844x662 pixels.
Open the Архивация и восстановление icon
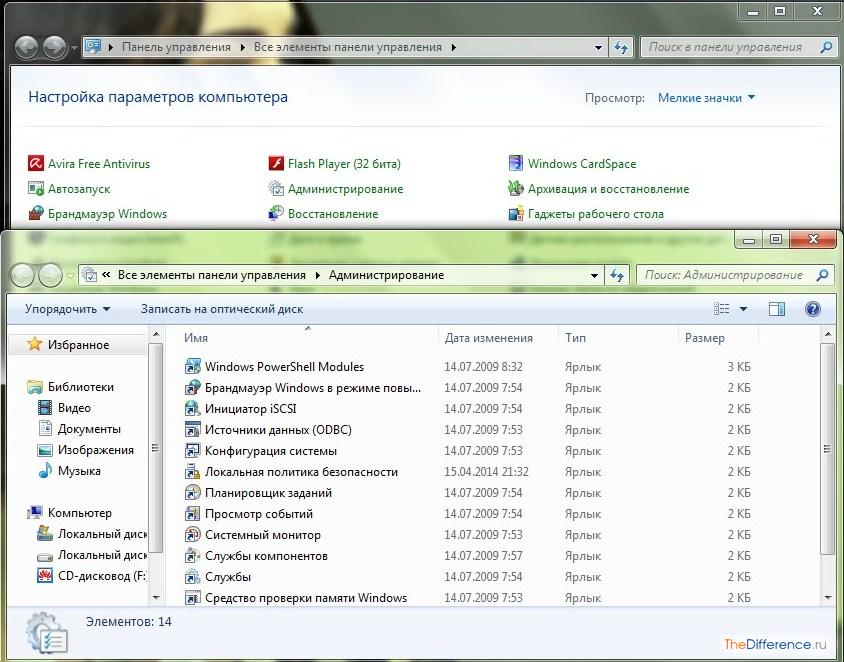coord(516,188)
